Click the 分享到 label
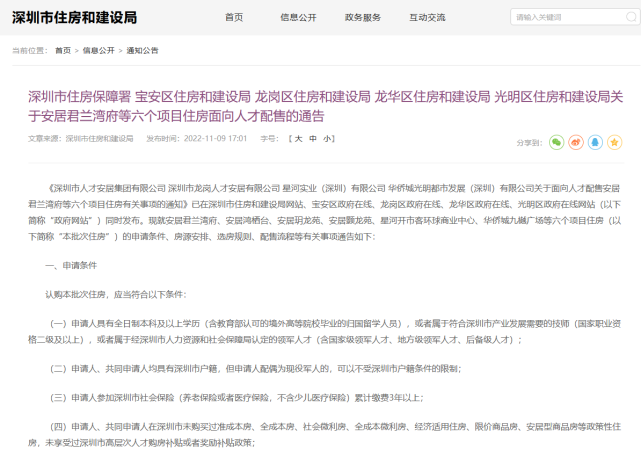Viewport: 641px width, 457px height. coord(529,143)
